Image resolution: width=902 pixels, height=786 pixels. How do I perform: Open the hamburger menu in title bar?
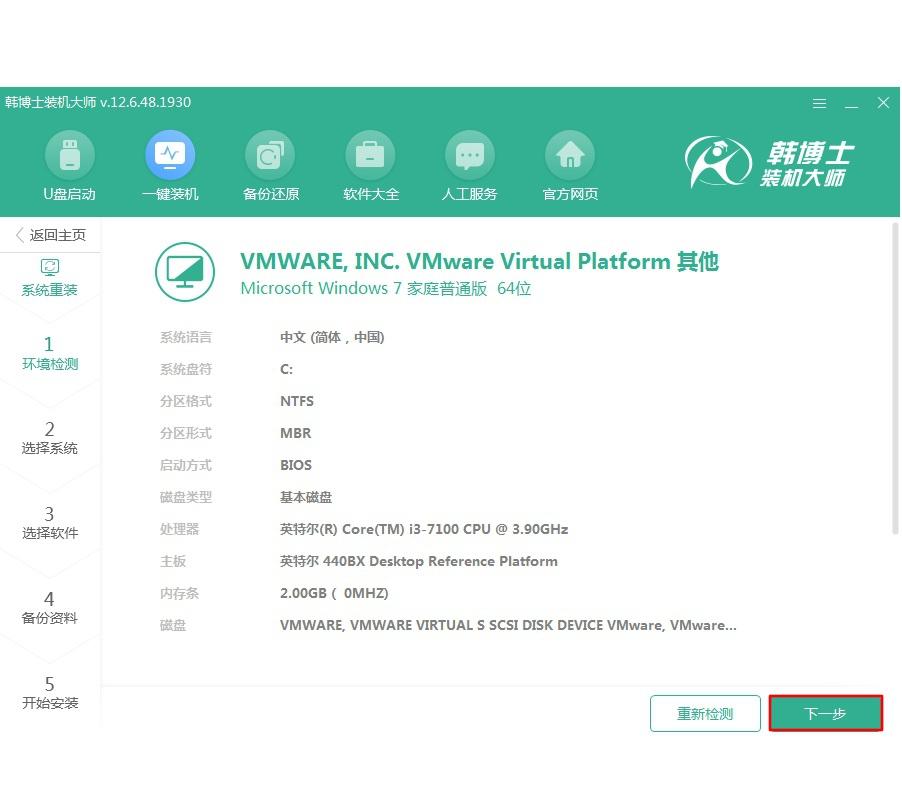819,103
